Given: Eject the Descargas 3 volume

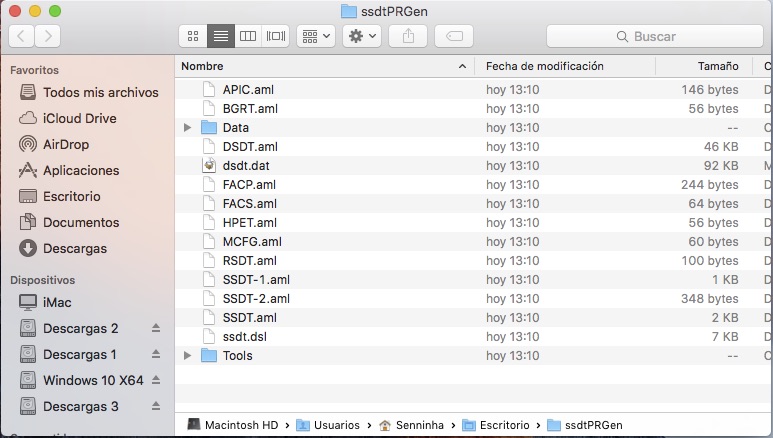Looking at the screenshot, I should pos(156,406).
